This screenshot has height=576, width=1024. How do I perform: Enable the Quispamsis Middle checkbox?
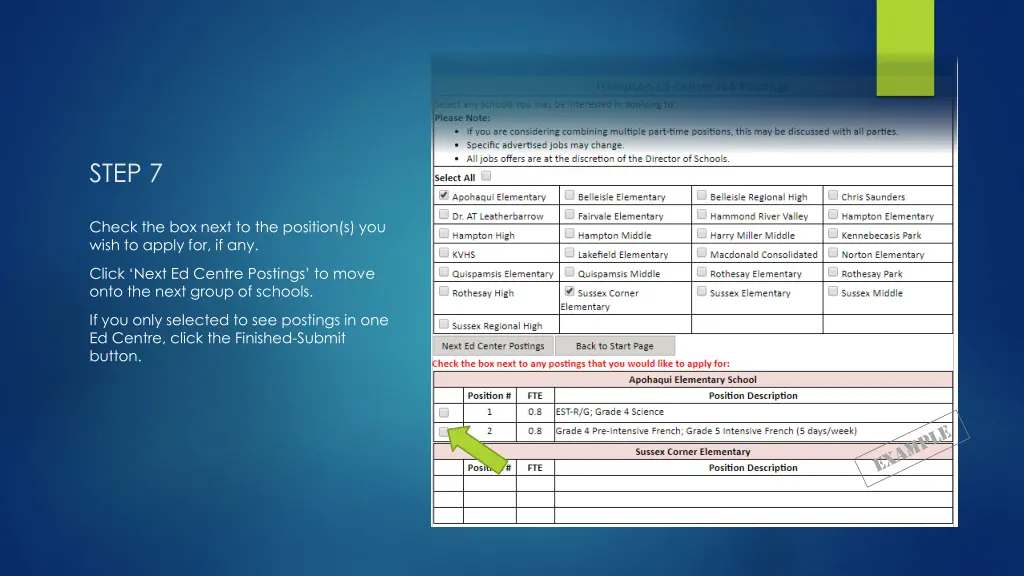(x=569, y=273)
